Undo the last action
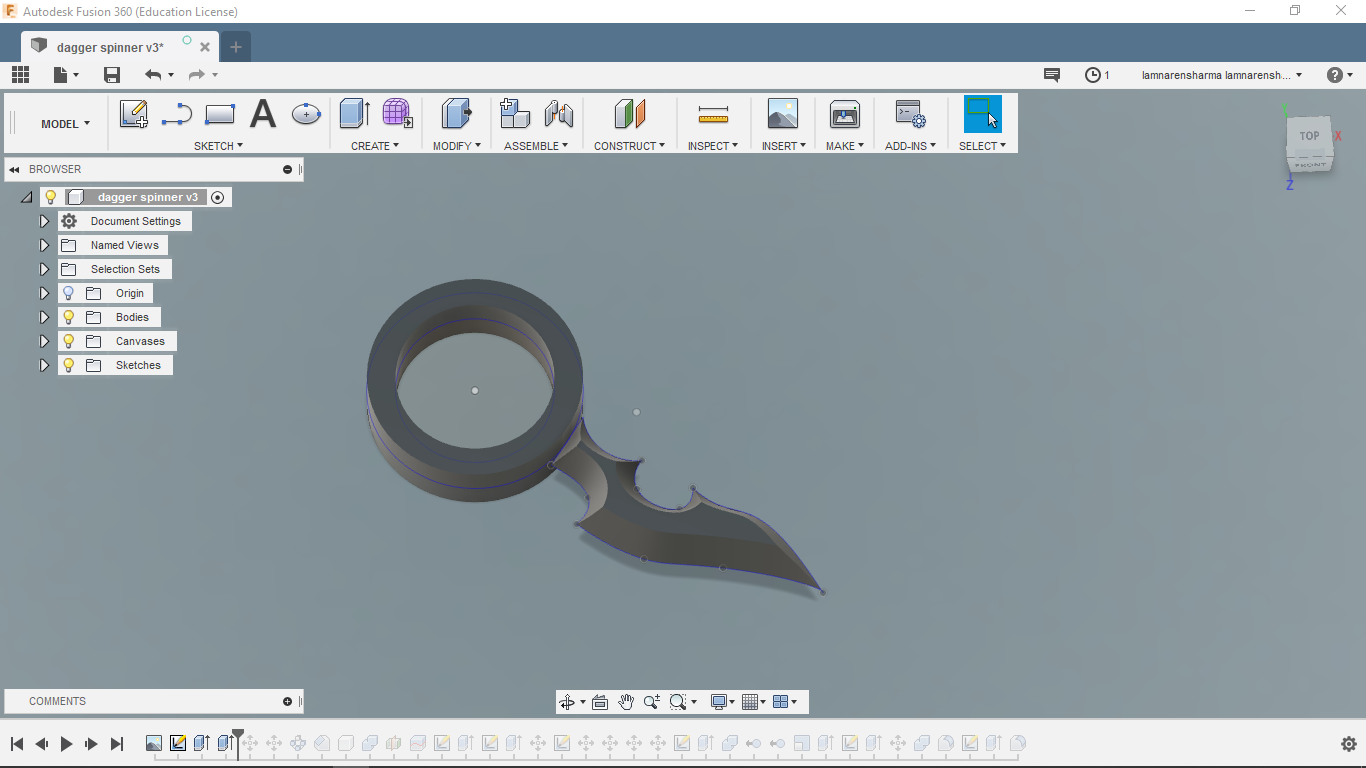1366x768 pixels. point(153,75)
